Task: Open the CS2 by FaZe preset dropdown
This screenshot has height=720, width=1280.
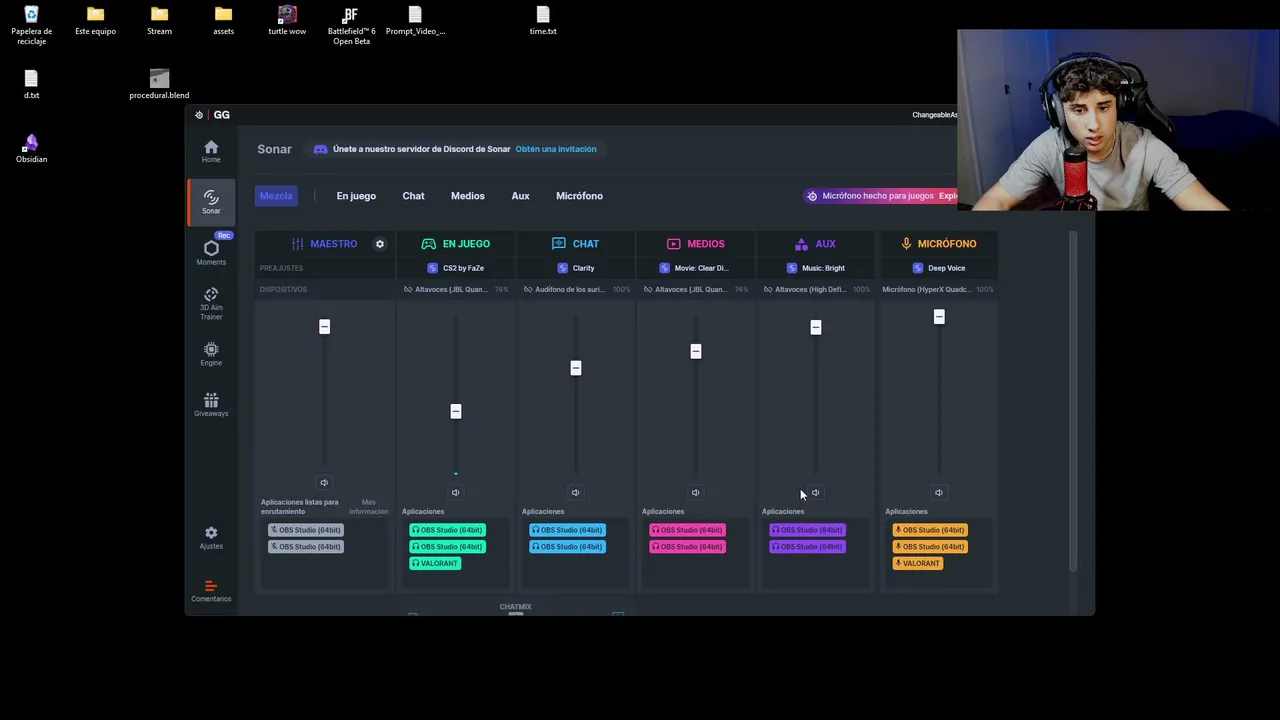Action: (455, 268)
